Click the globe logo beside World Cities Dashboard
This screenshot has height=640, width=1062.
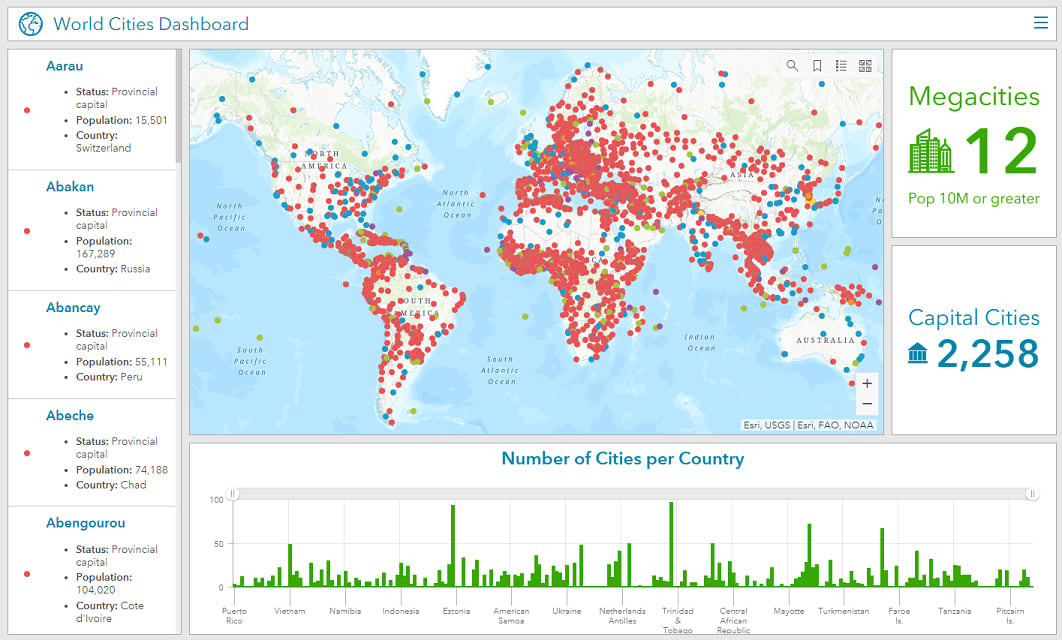30,24
